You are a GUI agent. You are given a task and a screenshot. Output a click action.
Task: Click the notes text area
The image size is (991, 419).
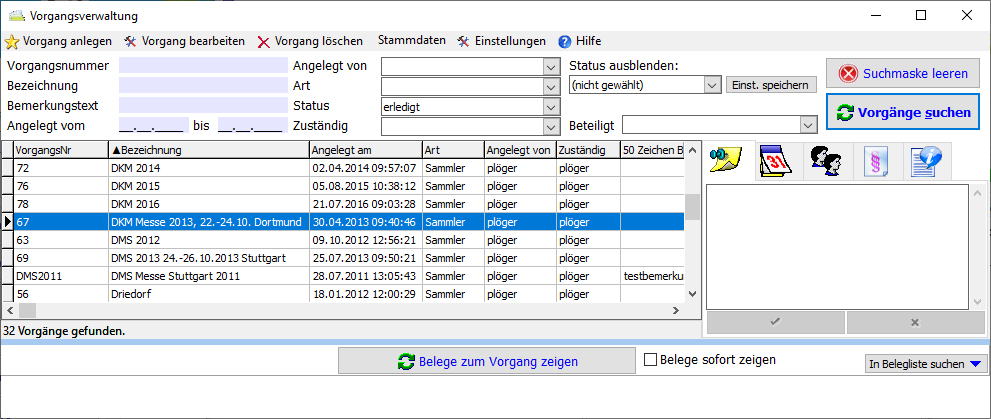click(x=837, y=246)
